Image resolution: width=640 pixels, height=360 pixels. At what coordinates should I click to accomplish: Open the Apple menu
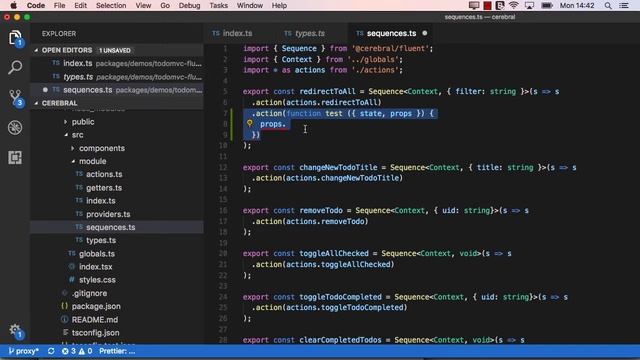point(13,6)
